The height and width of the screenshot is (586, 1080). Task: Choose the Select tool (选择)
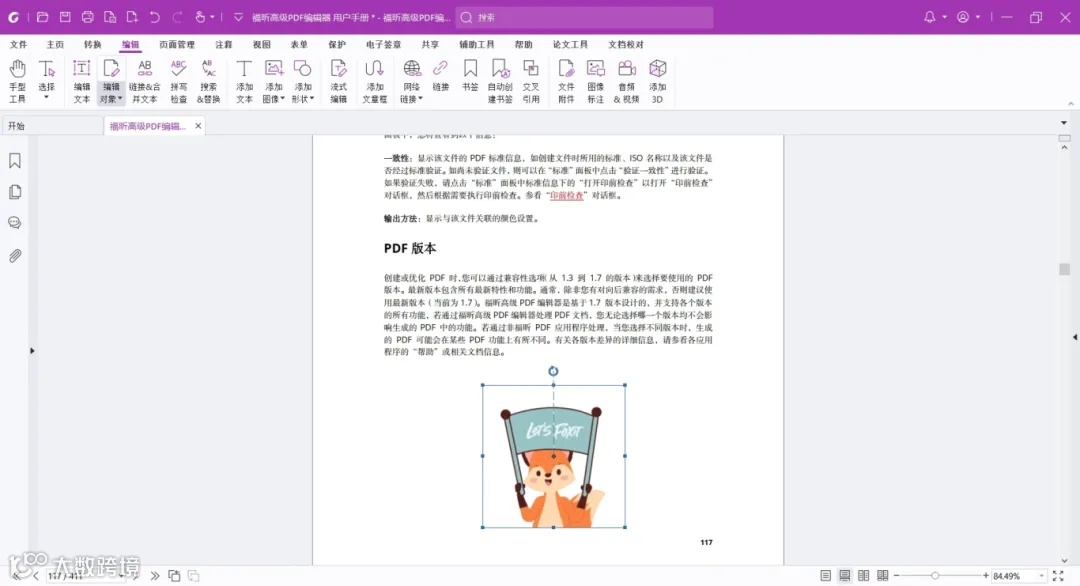click(46, 76)
